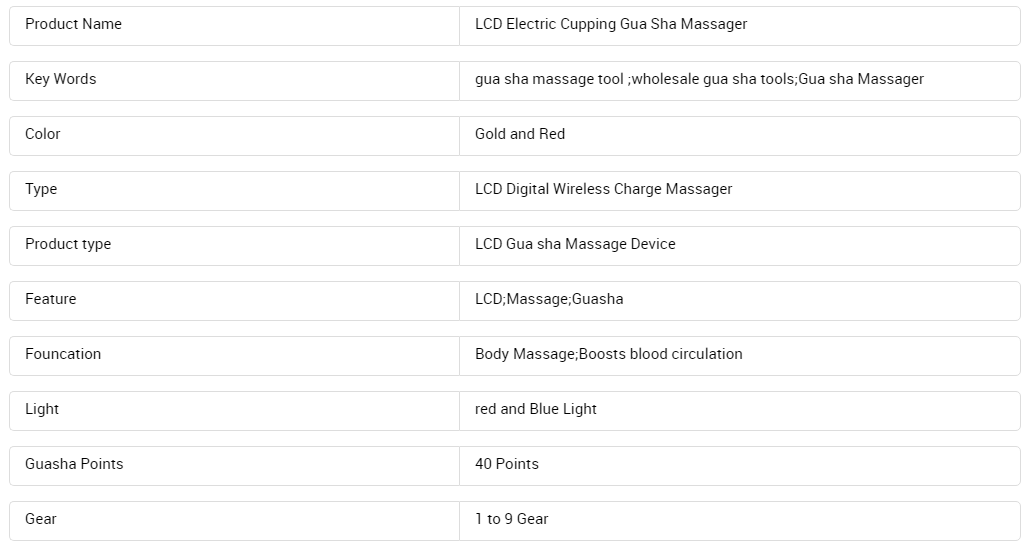Select the Gold and Red value
Screen dimensions: 1035x556
pos(520,134)
